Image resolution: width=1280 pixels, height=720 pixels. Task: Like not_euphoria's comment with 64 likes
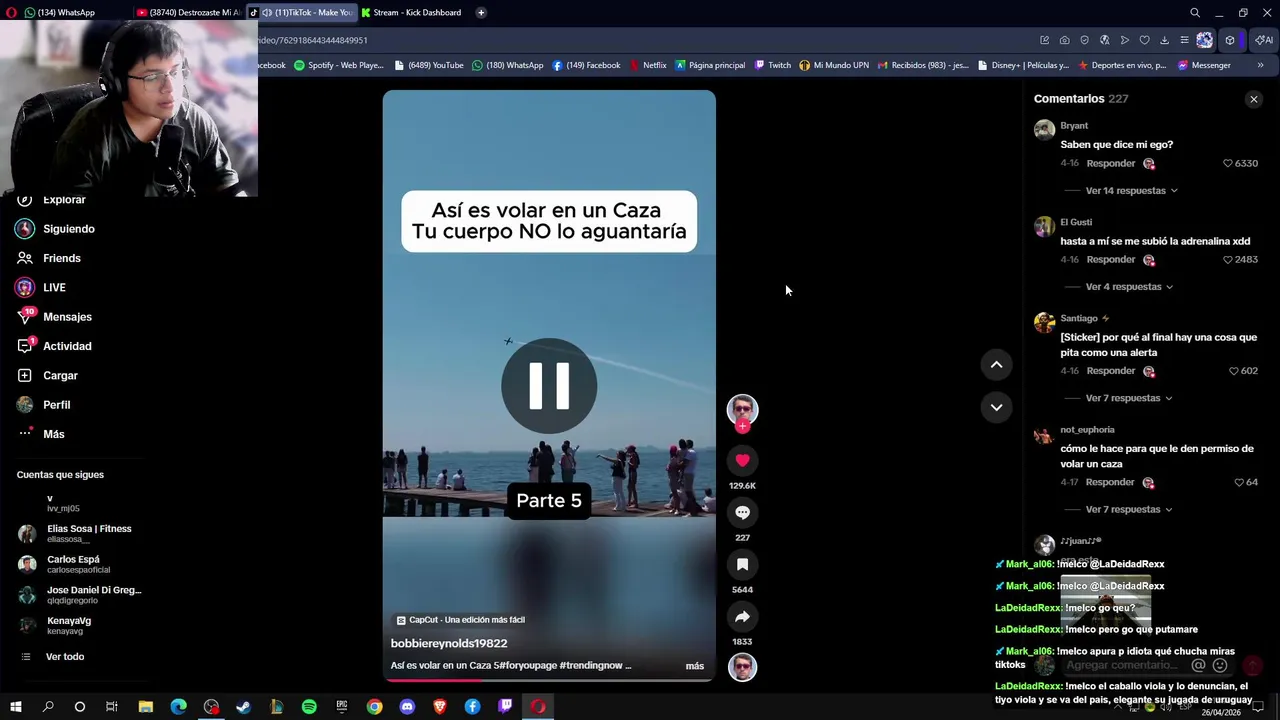tap(1238, 482)
